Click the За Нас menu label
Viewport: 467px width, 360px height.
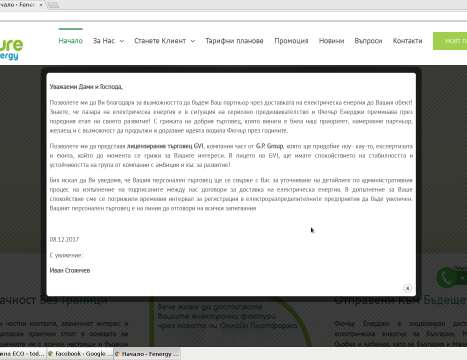pyautogui.click(x=104, y=41)
